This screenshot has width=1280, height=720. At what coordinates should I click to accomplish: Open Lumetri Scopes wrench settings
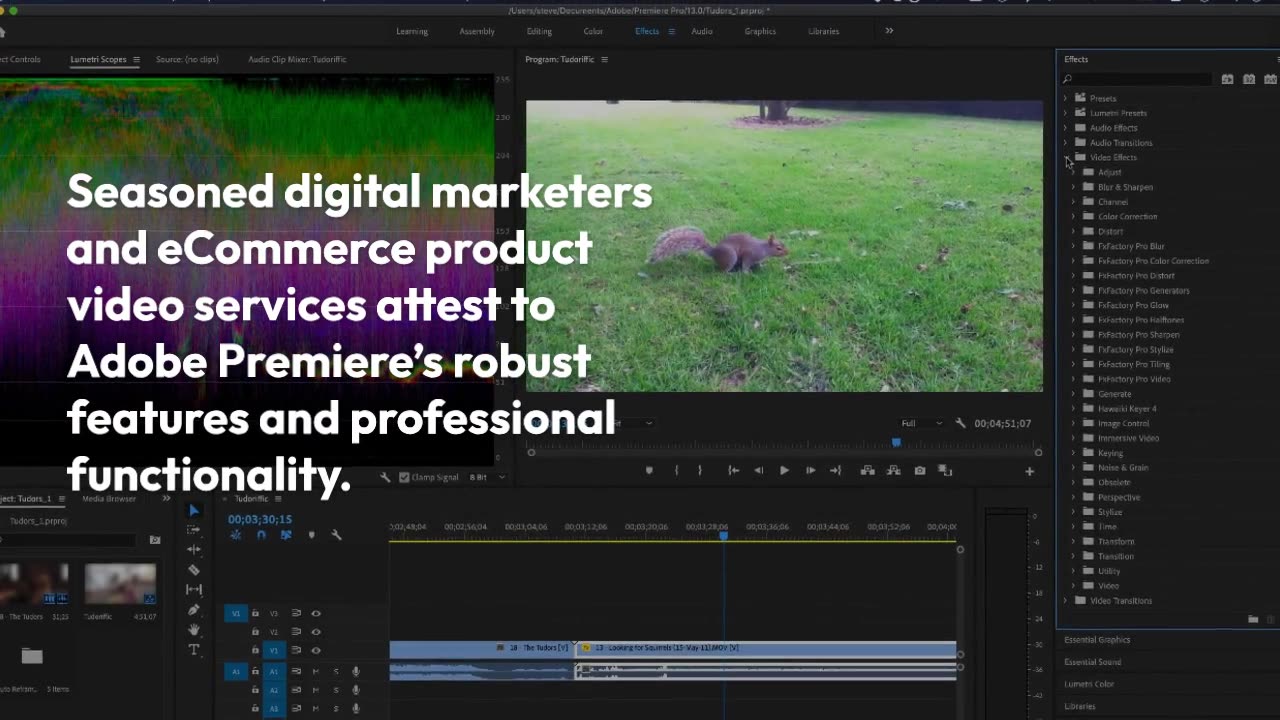point(385,477)
